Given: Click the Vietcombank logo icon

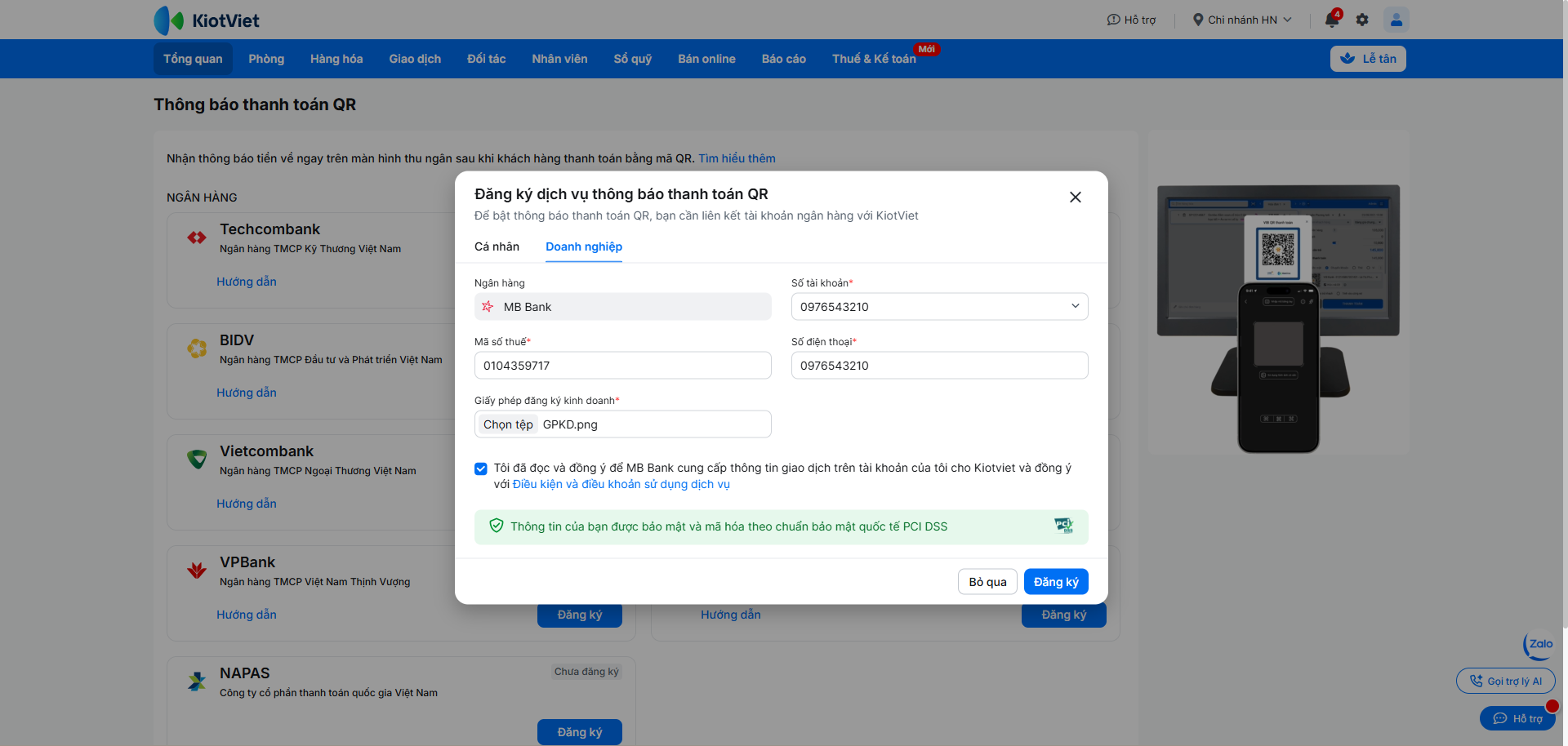Looking at the screenshot, I should coord(197,460).
